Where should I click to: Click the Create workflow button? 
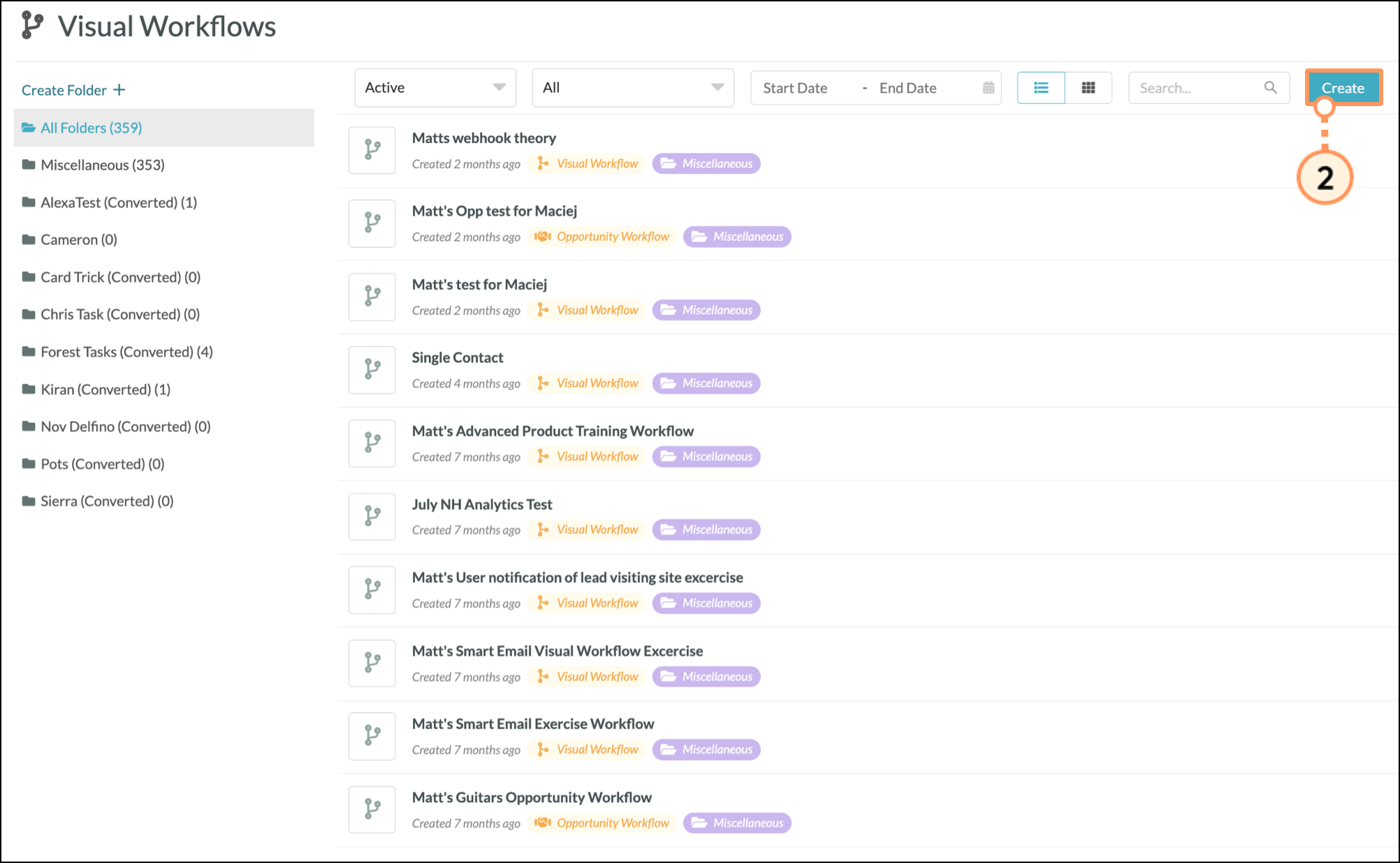click(x=1342, y=88)
